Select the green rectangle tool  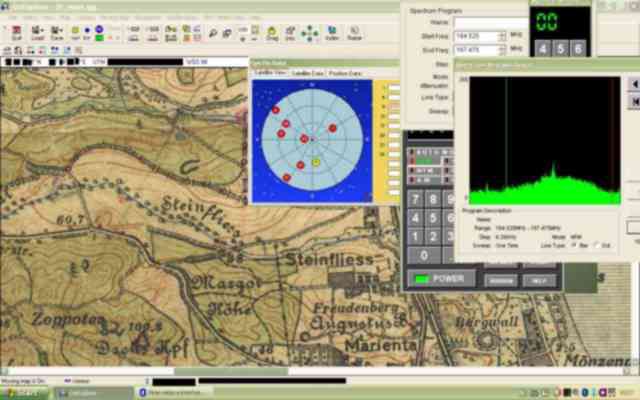coord(99,38)
